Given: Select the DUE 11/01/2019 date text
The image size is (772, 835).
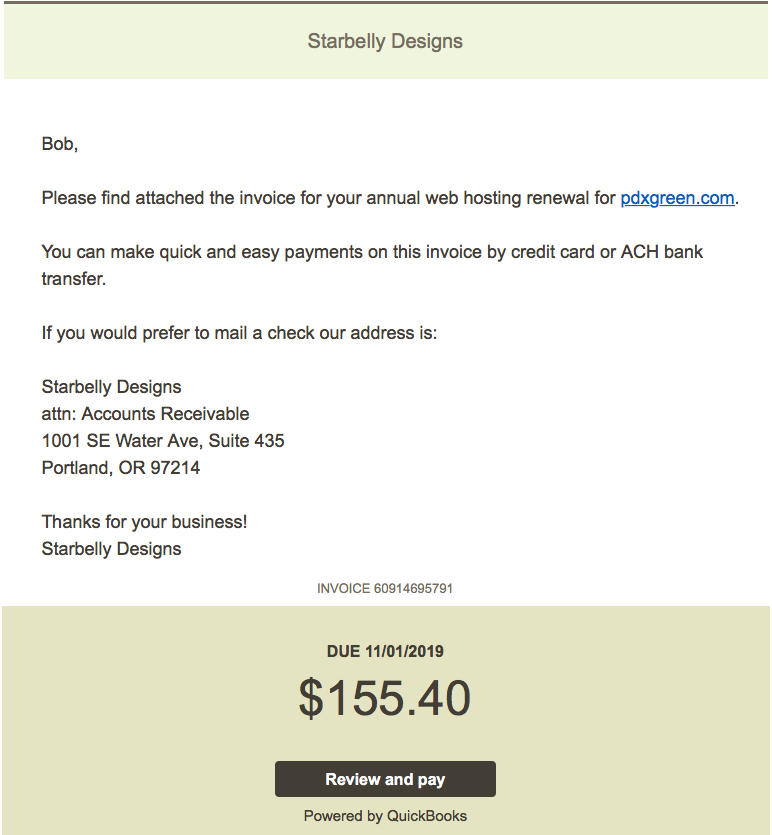Looking at the screenshot, I should [x=385, y=651].
